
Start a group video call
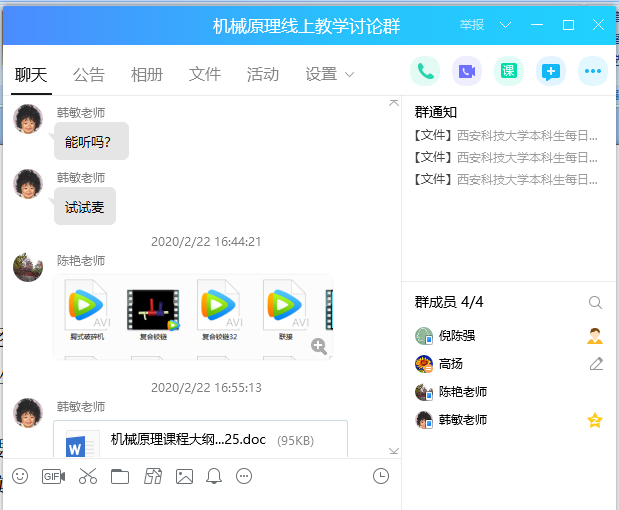point(467,71)
